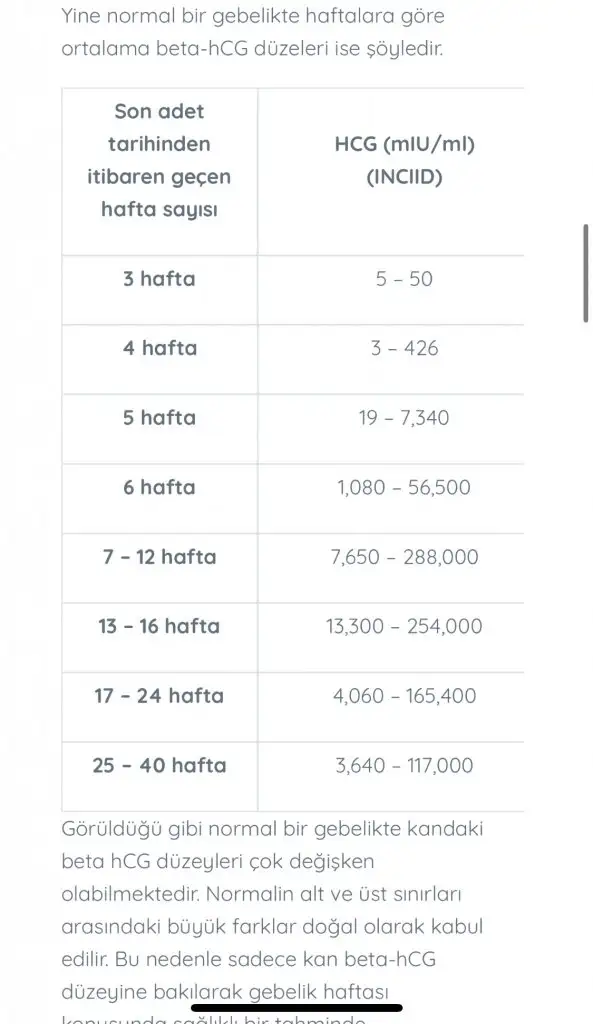Viewport: 593px width, 1024px height.
Task: Click the value '4,060 – 165,400'
Action: [x=404, y=696]
